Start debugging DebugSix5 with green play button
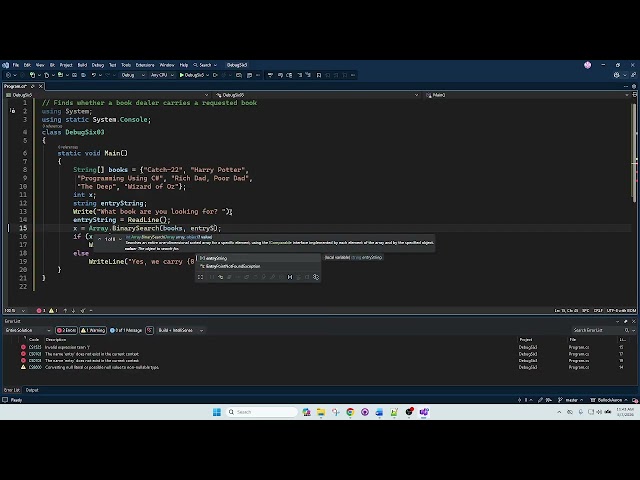640x480 pixels. point(191,75)
